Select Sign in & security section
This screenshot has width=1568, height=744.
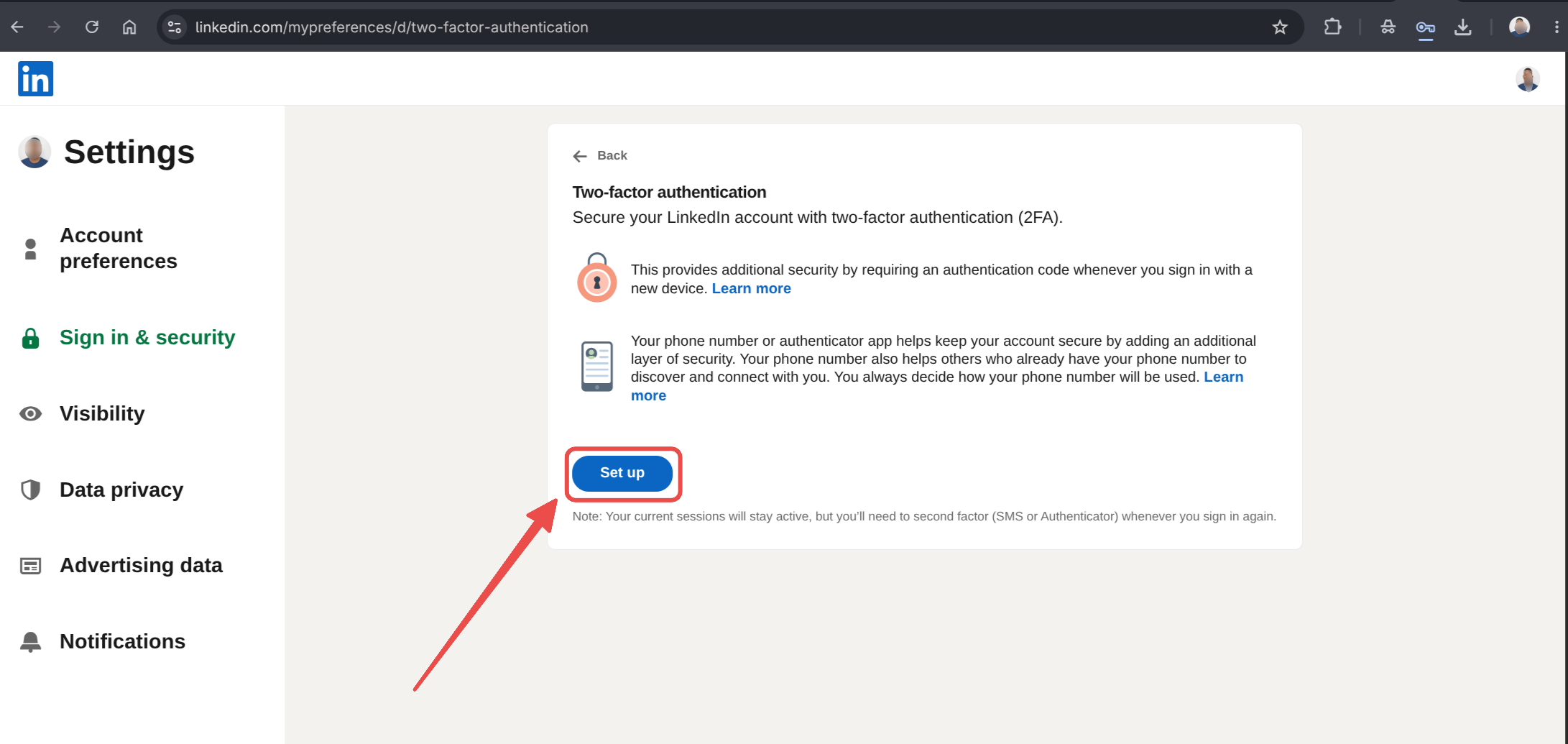click(147, 337)
